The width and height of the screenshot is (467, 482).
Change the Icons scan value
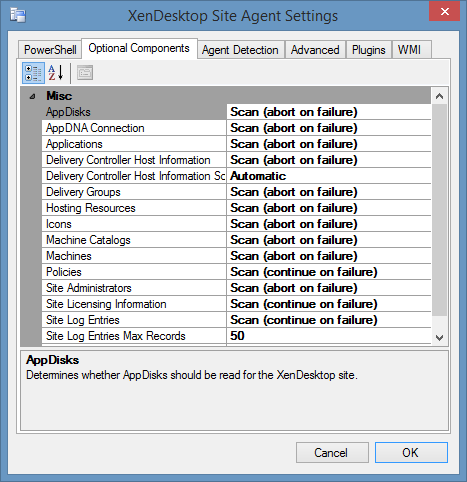coord(329,224)
